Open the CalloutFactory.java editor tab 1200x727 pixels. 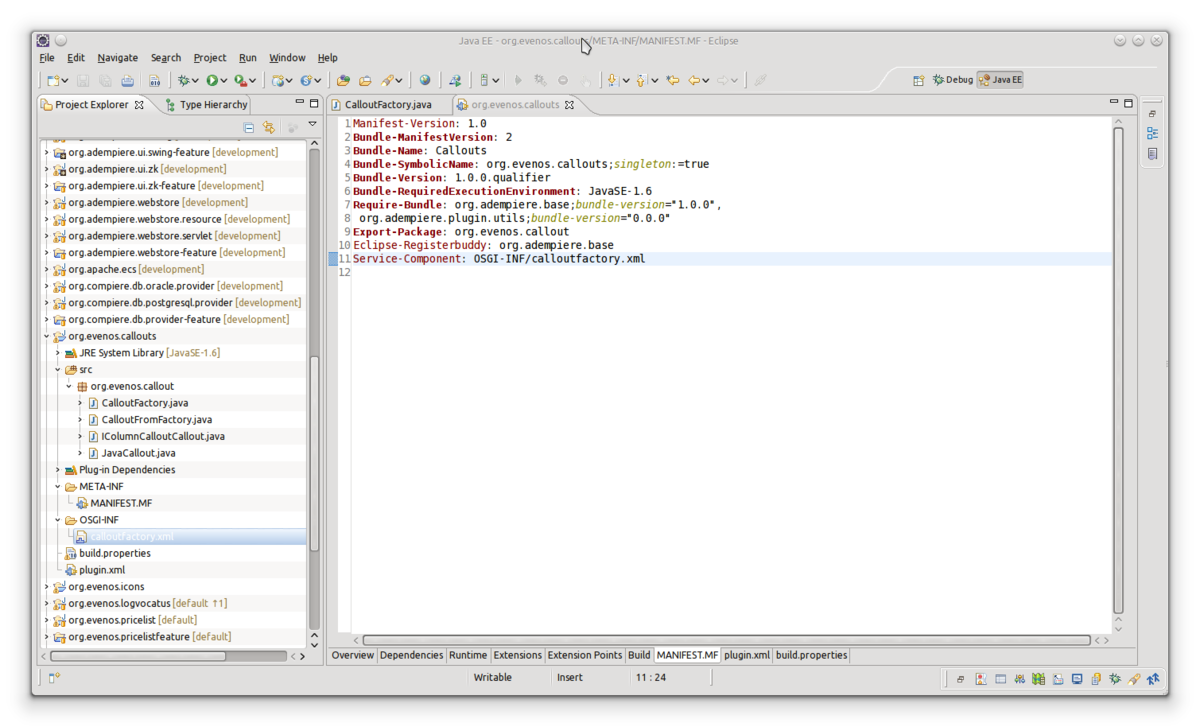pos(388,104)
